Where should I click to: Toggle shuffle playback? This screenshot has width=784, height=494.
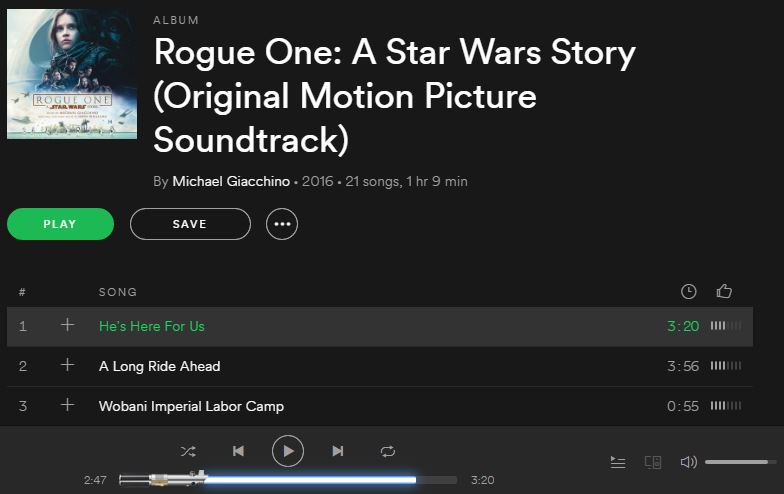click(188, 451)
